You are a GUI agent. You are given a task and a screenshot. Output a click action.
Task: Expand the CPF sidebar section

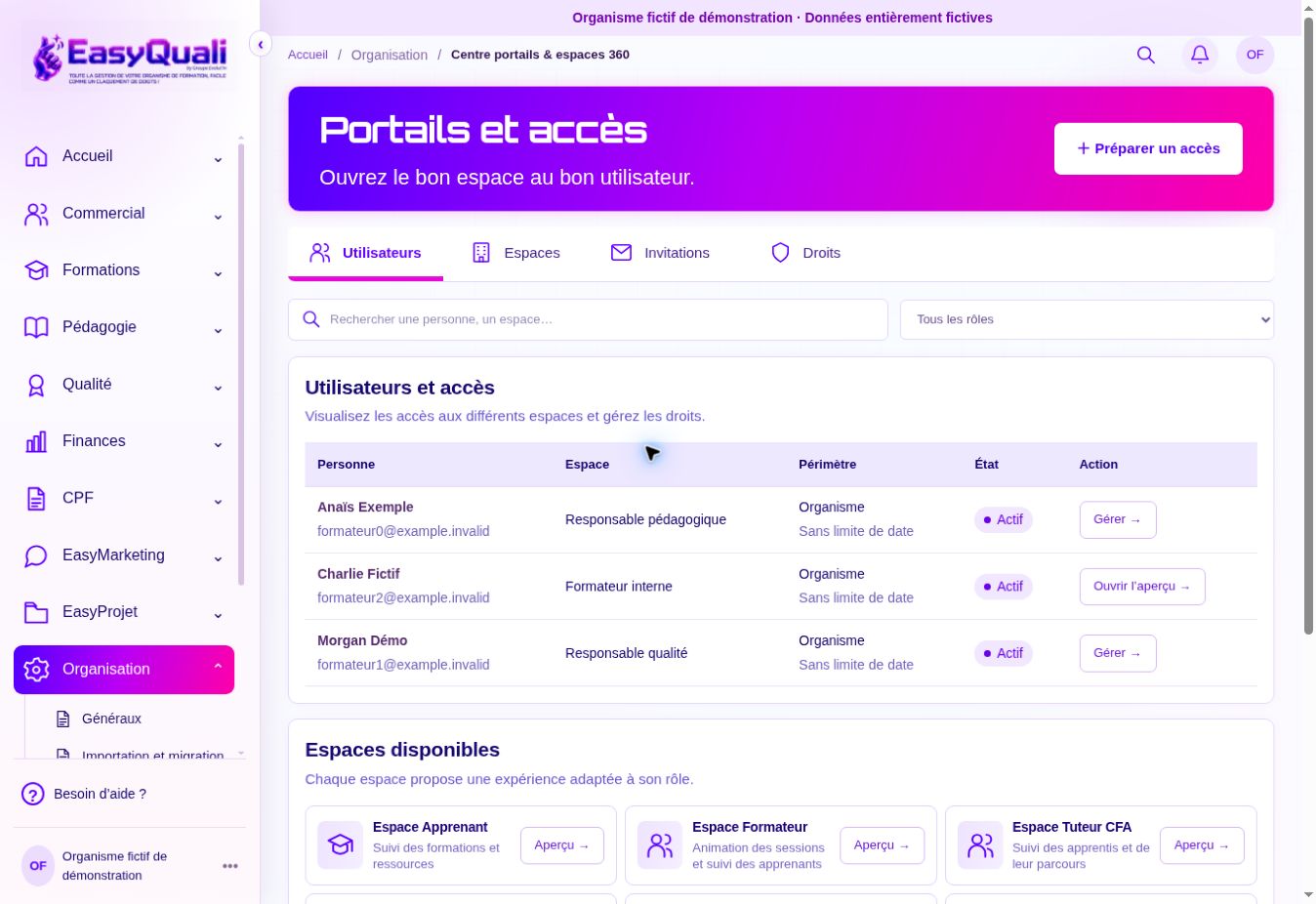(124, 498)
